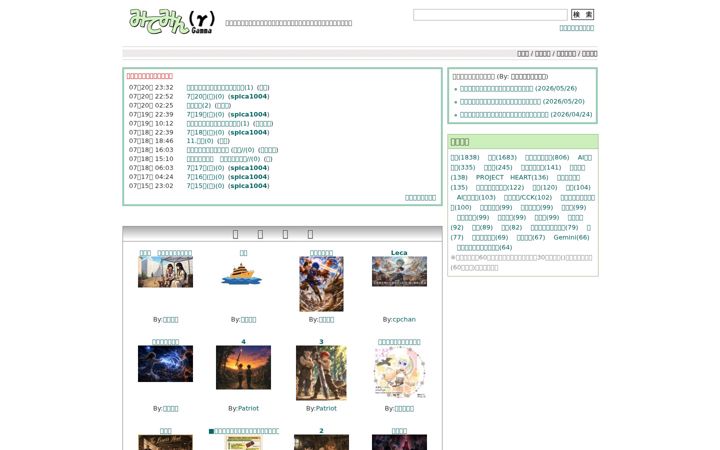Open the title link beginning with ■
Viewport: 720px width, 450px height.
coord(243,431)
